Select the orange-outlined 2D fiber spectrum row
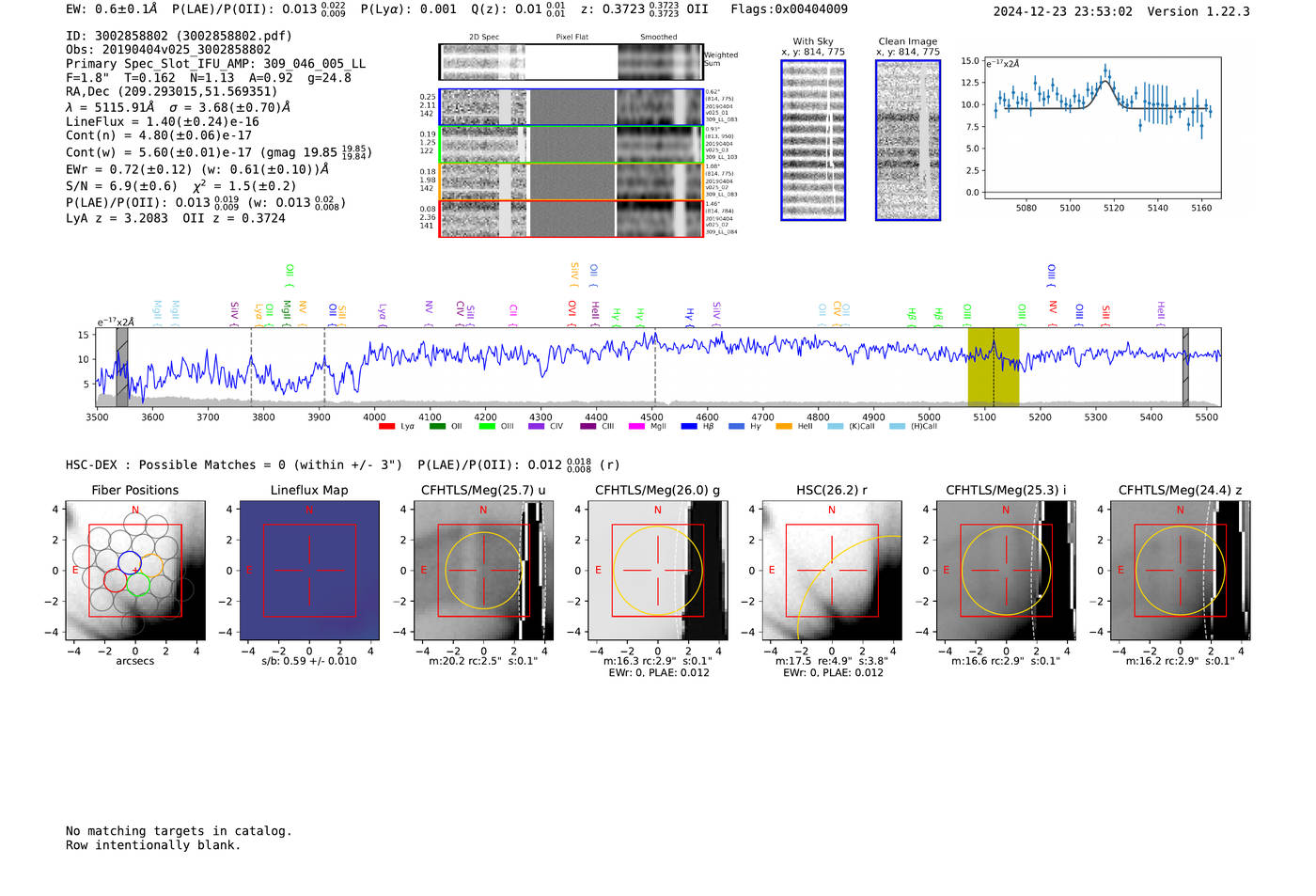 [571, 181]
